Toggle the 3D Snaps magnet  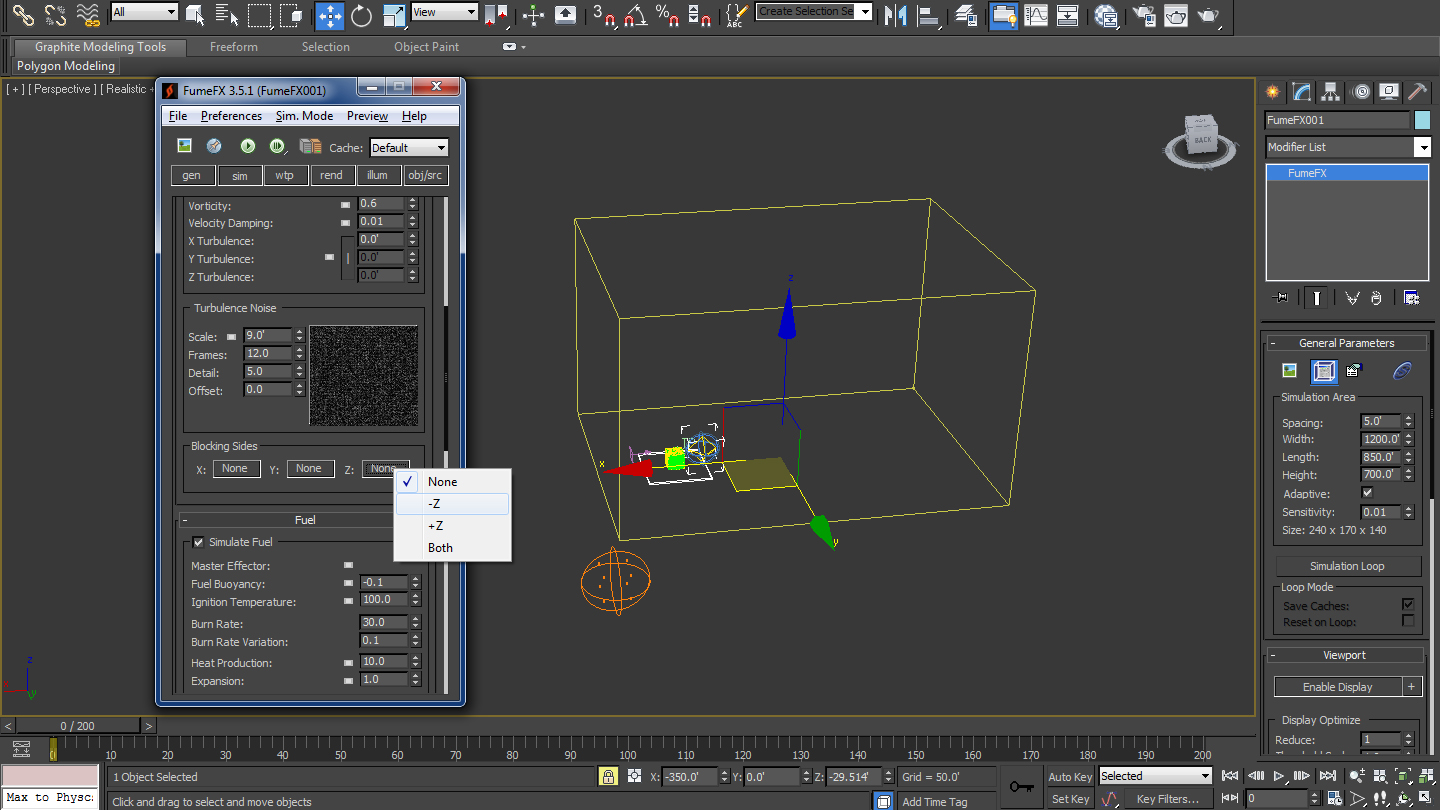pyautogui.click(x=603, y=15)
